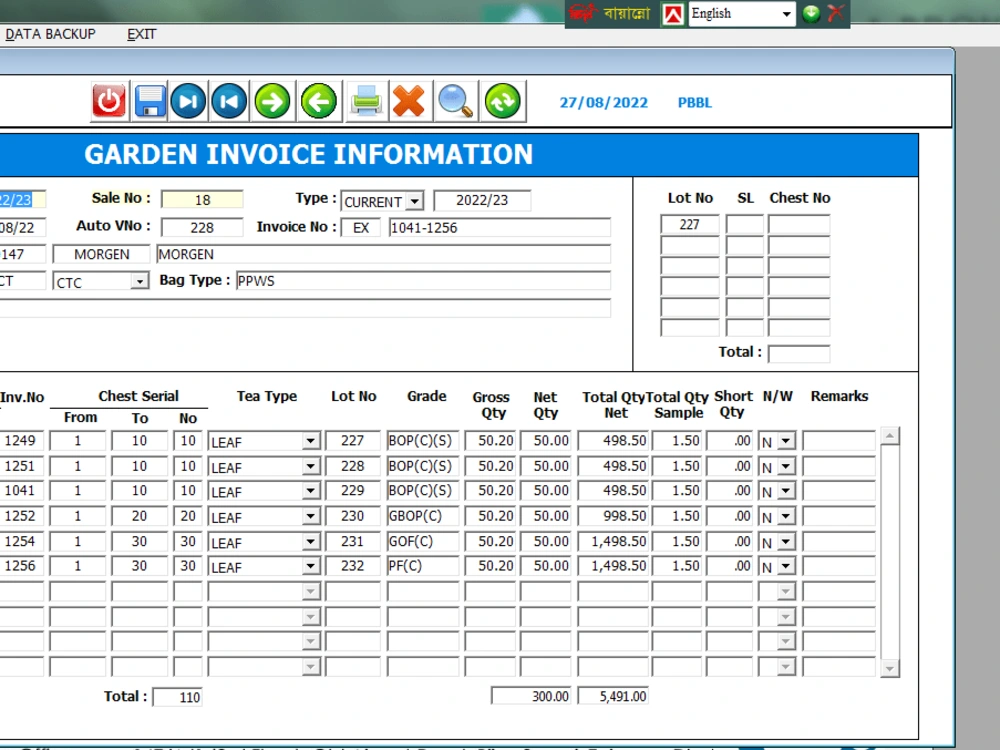The width and height of the screenshot is (1000, 750).
Task: Open DATA BACKUP menu
Action: click(50, 34)
